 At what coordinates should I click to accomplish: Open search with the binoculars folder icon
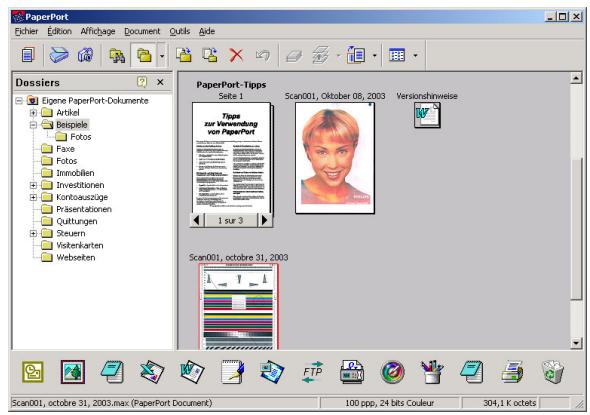117,56
